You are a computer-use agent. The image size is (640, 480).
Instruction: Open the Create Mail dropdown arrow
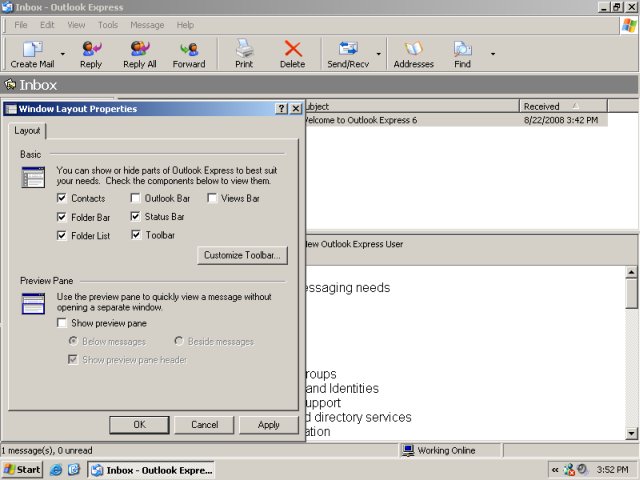[x=62, y=54]
